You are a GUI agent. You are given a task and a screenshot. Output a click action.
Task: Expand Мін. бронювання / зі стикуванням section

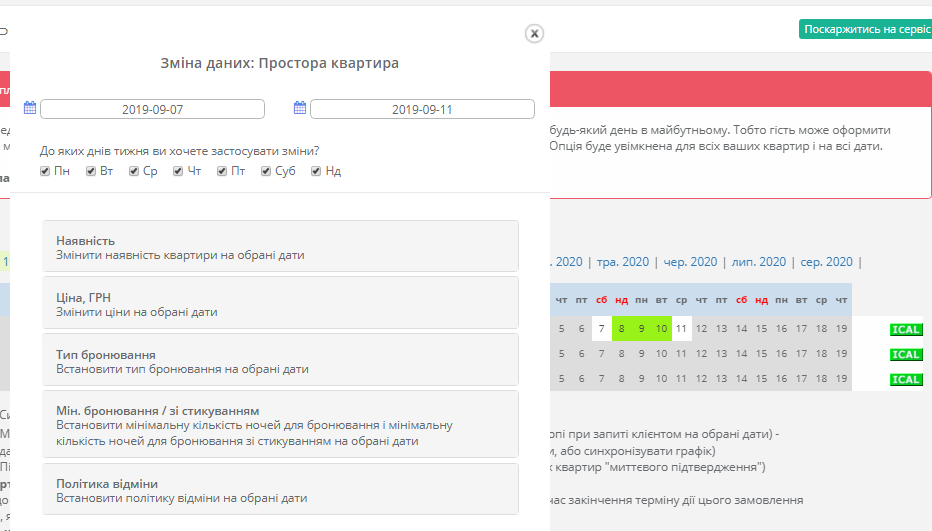pos(280,425)
